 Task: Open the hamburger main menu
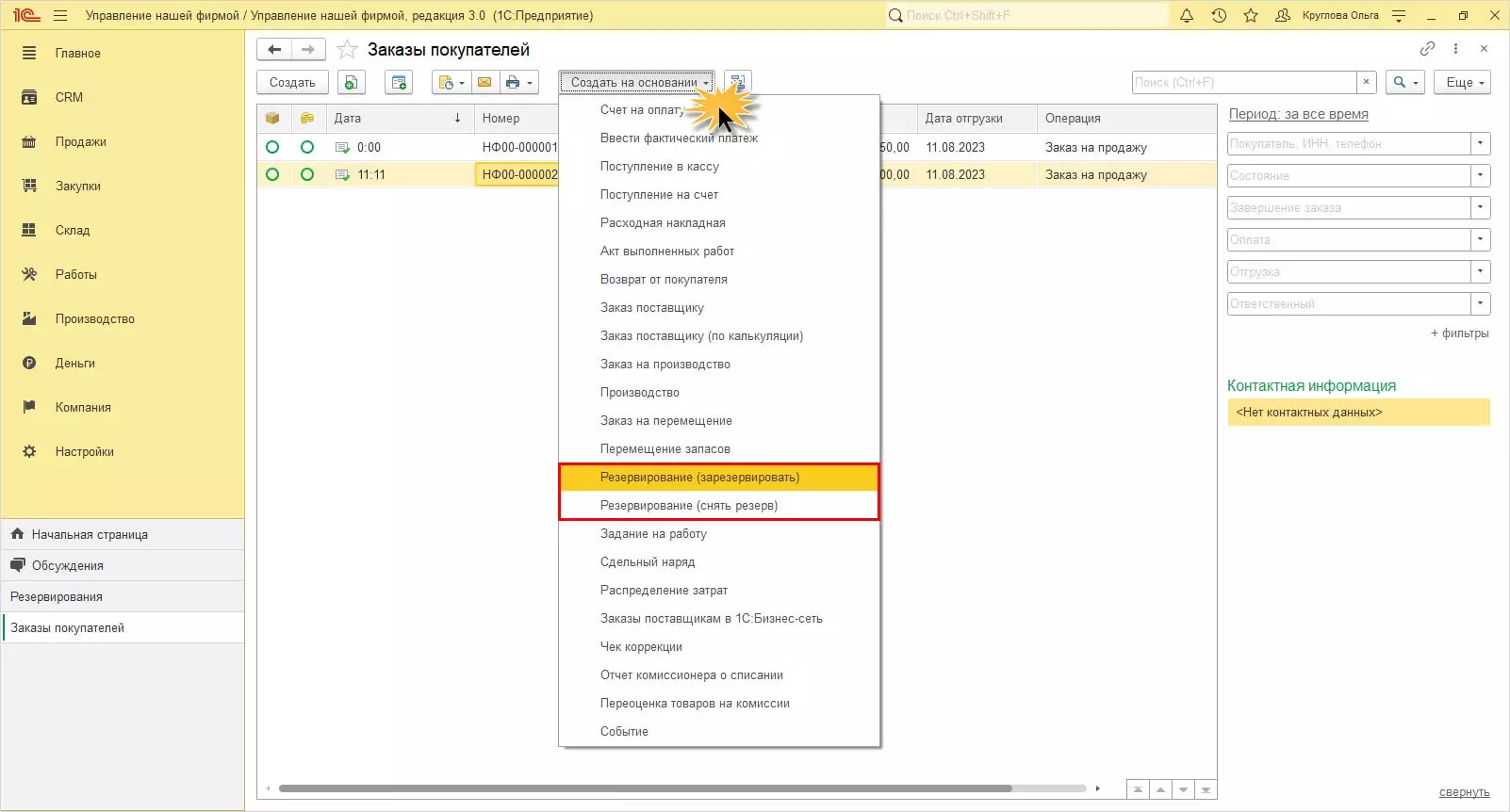coord(60,15)
